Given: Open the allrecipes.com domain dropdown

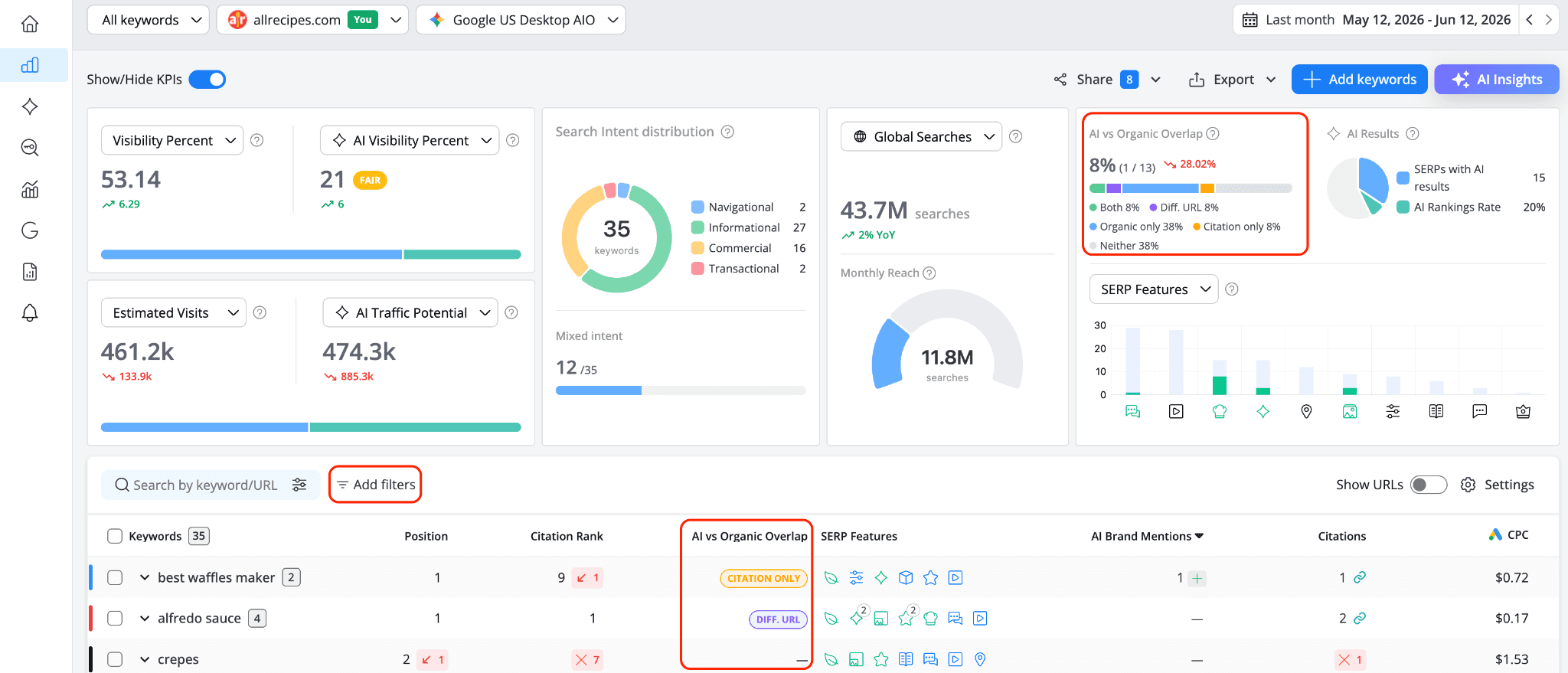Looking at the screenshot, I should 312,20.
